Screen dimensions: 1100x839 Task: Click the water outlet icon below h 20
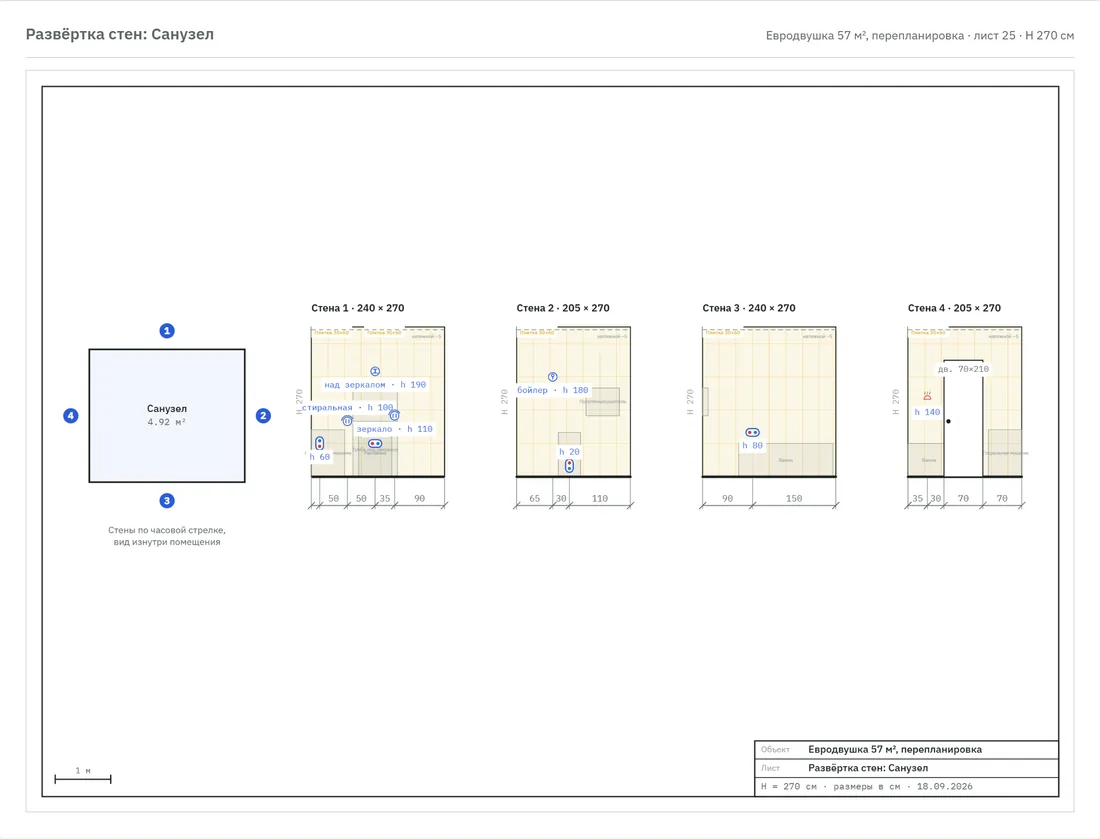click(569, 466)
